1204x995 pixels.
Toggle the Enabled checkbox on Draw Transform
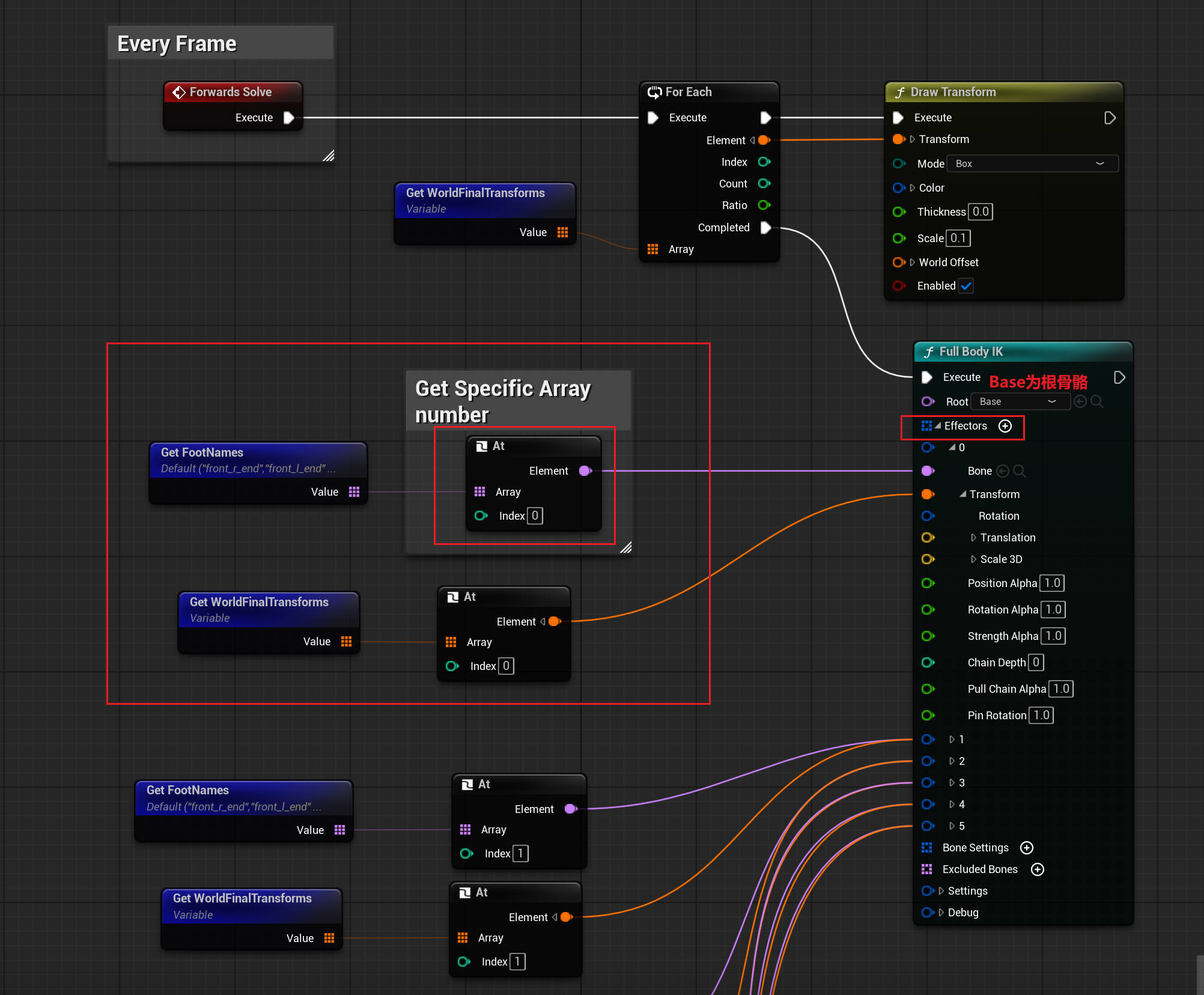click(x=966, y=286)
